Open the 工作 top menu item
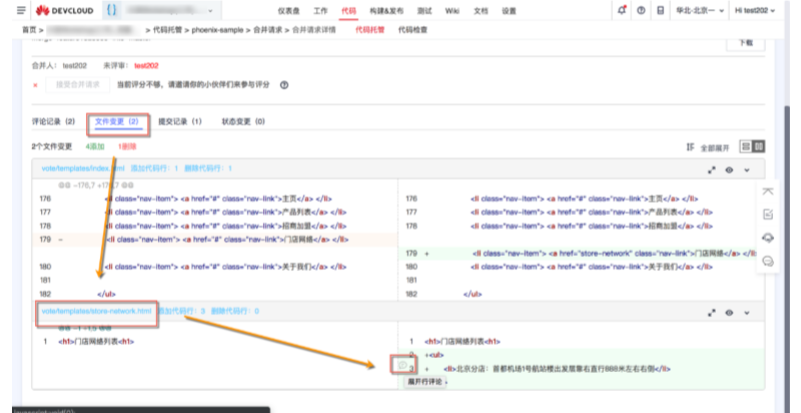The height and width of the screenshot is (413, 801). pos(320,11)
